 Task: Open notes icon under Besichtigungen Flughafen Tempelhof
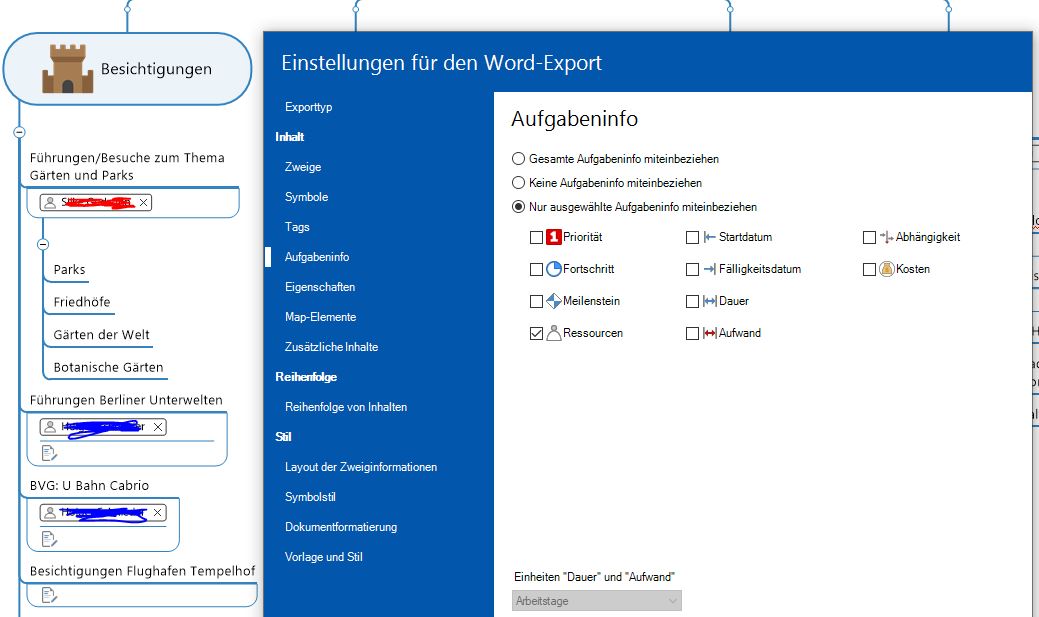pos(48,595)
